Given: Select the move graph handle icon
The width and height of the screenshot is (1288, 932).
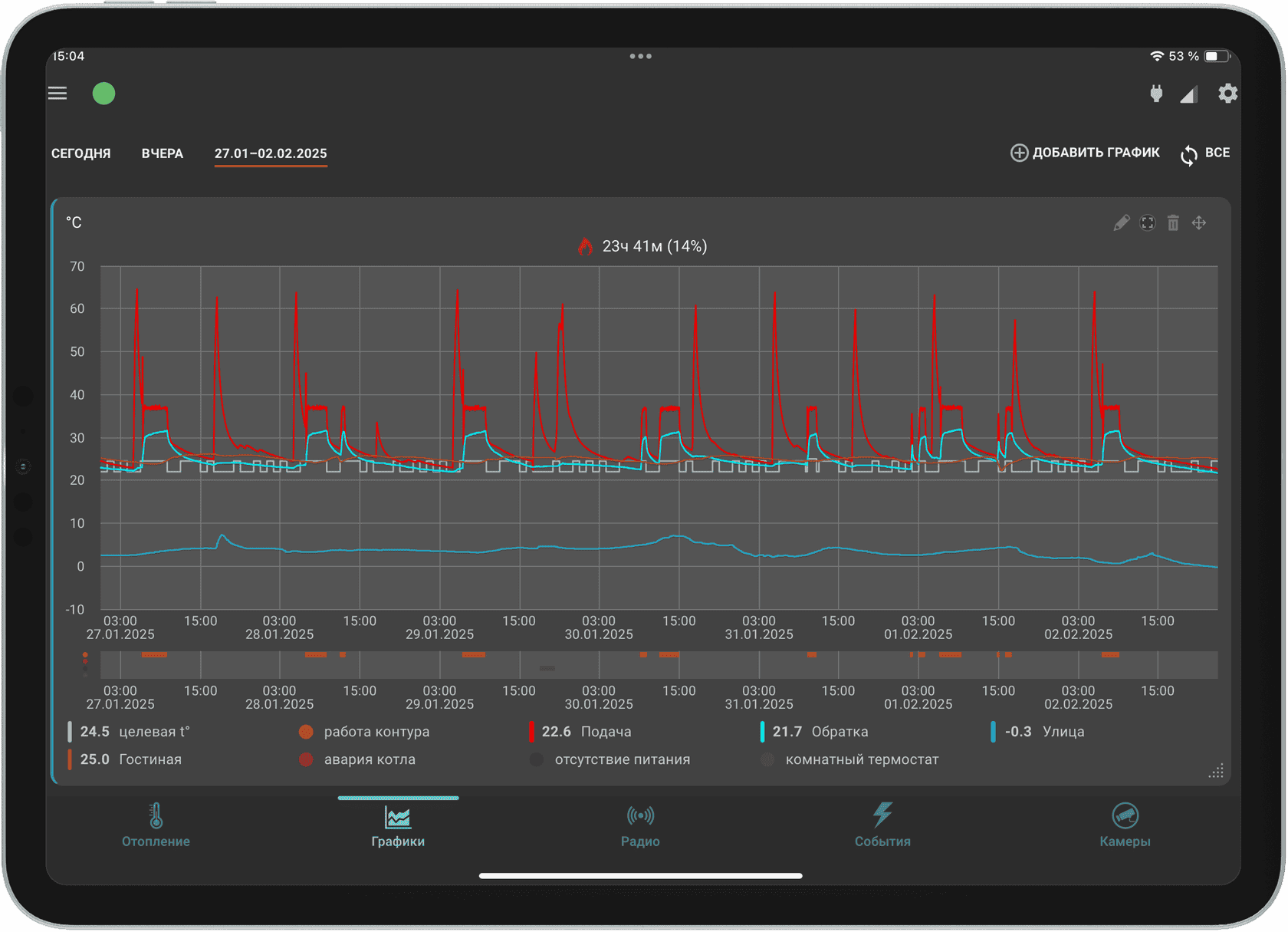Looking at the screenshot, I should [1199, 222].
